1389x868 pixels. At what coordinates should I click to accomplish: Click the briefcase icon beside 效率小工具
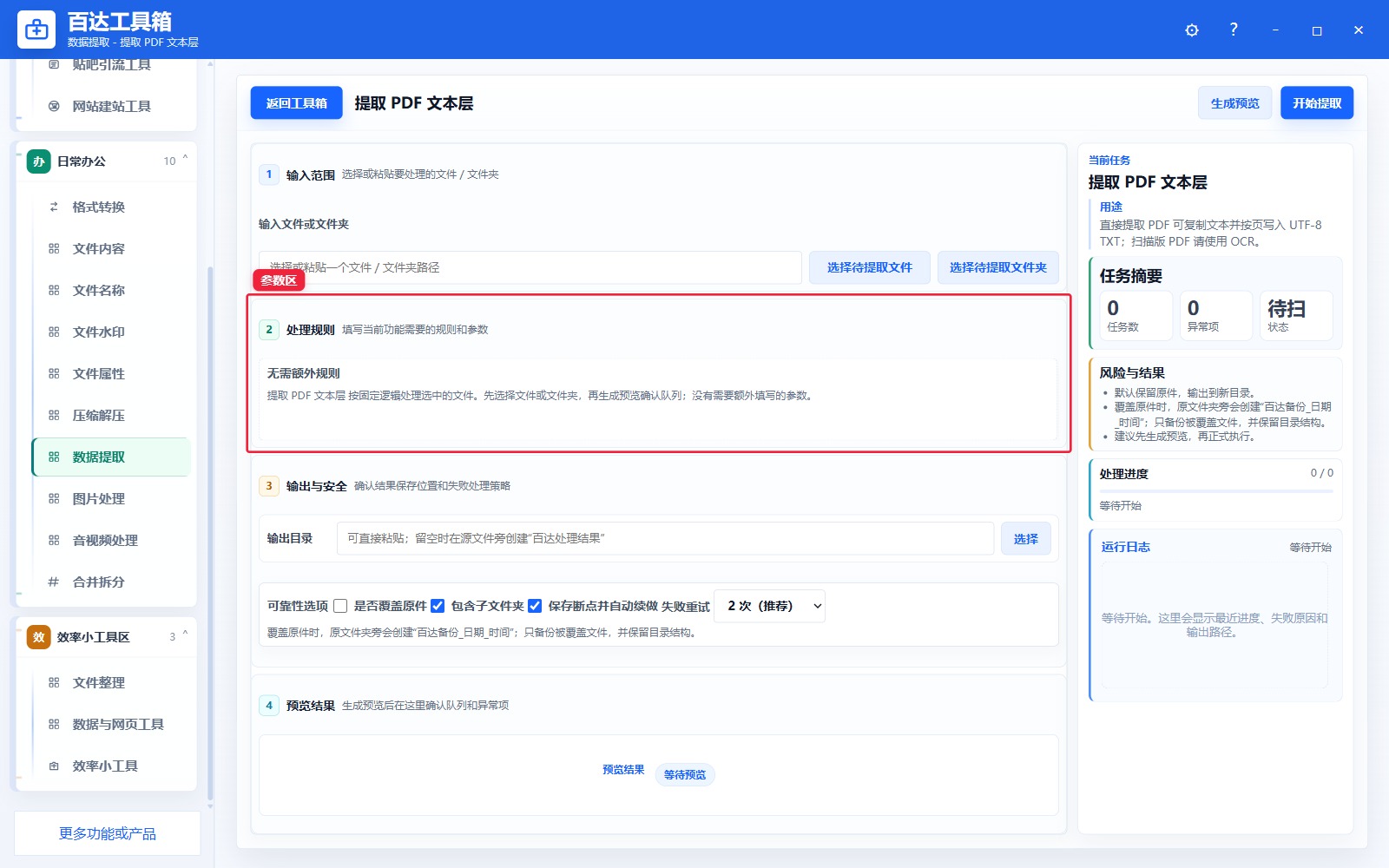coord(54,766)
